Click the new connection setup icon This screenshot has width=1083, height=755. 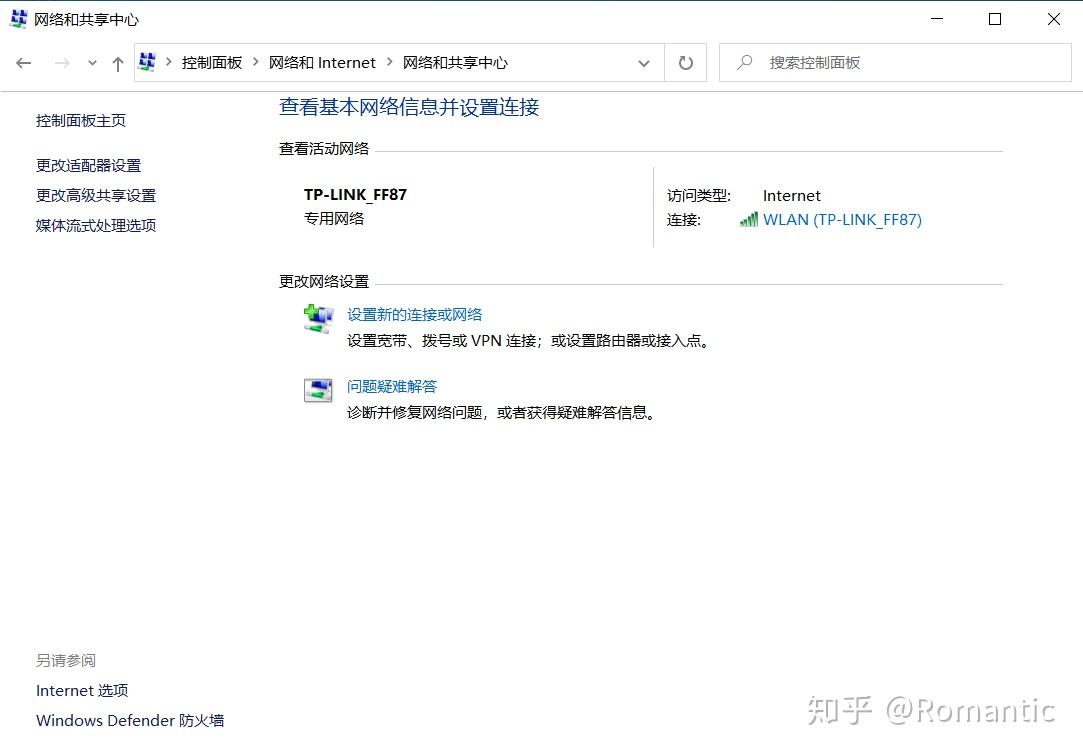point(317,317)
